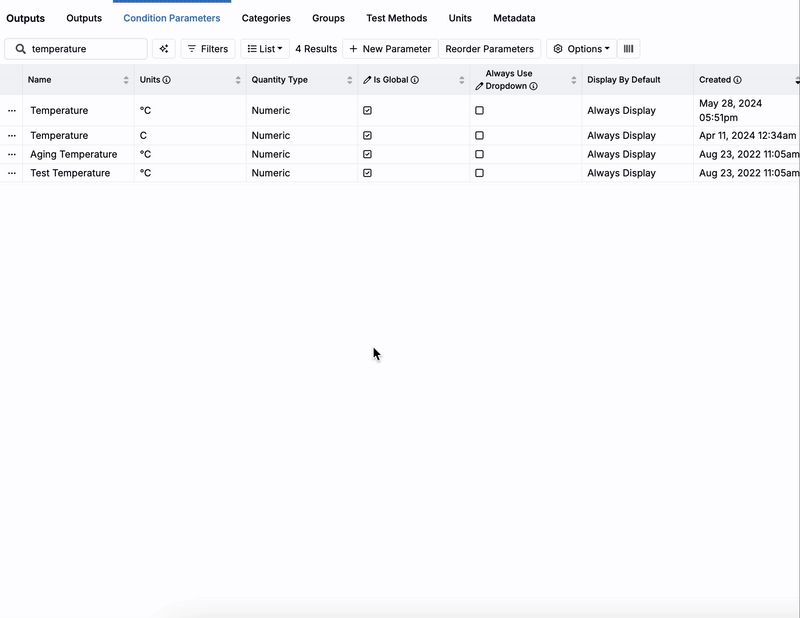Open row menu for Aging Temperature
The width and height of the screenshot is (800, 618).
point(12,154)
